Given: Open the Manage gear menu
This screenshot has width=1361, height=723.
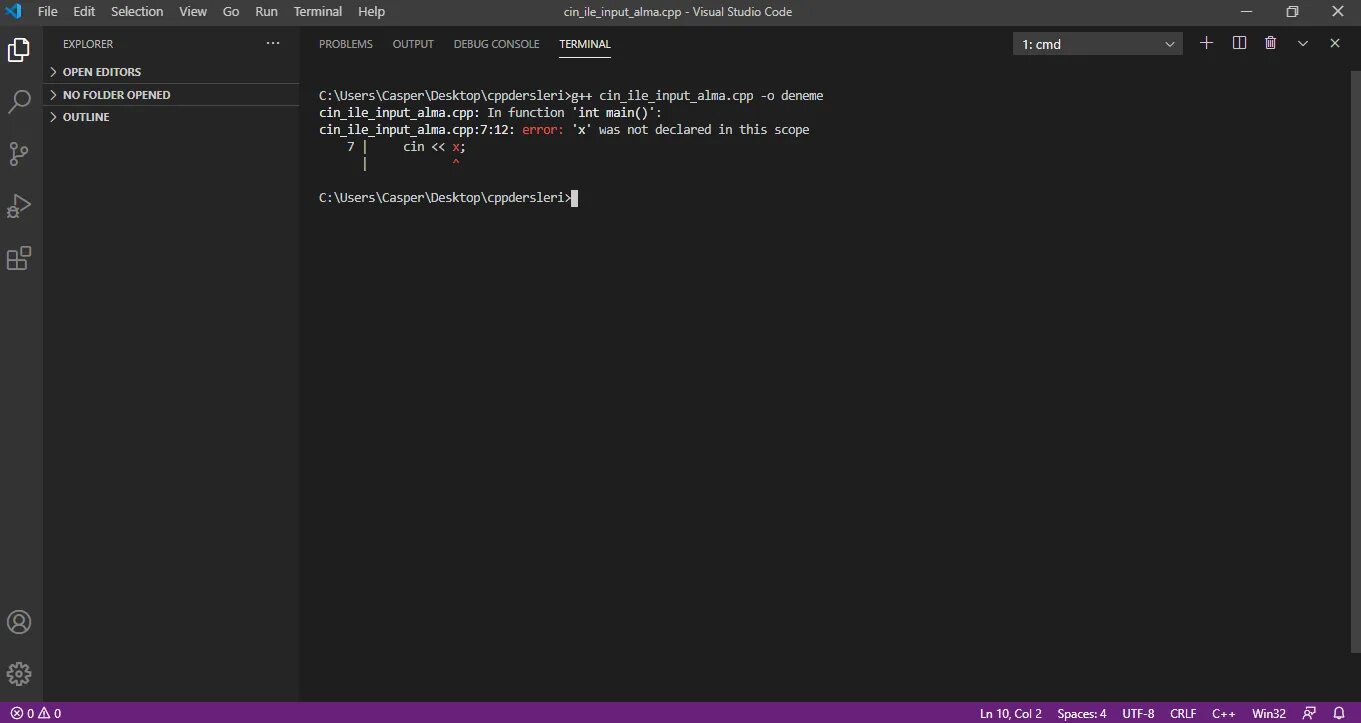Looking at the screenshot, I should tap(19, 673).
